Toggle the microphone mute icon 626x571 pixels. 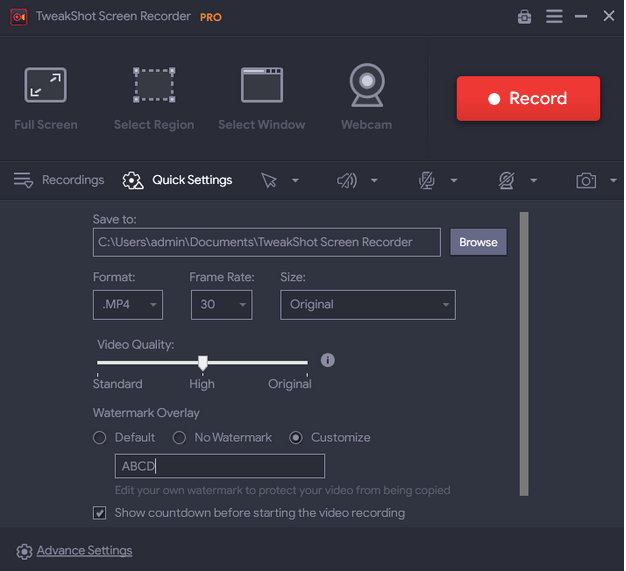(426, 180)
